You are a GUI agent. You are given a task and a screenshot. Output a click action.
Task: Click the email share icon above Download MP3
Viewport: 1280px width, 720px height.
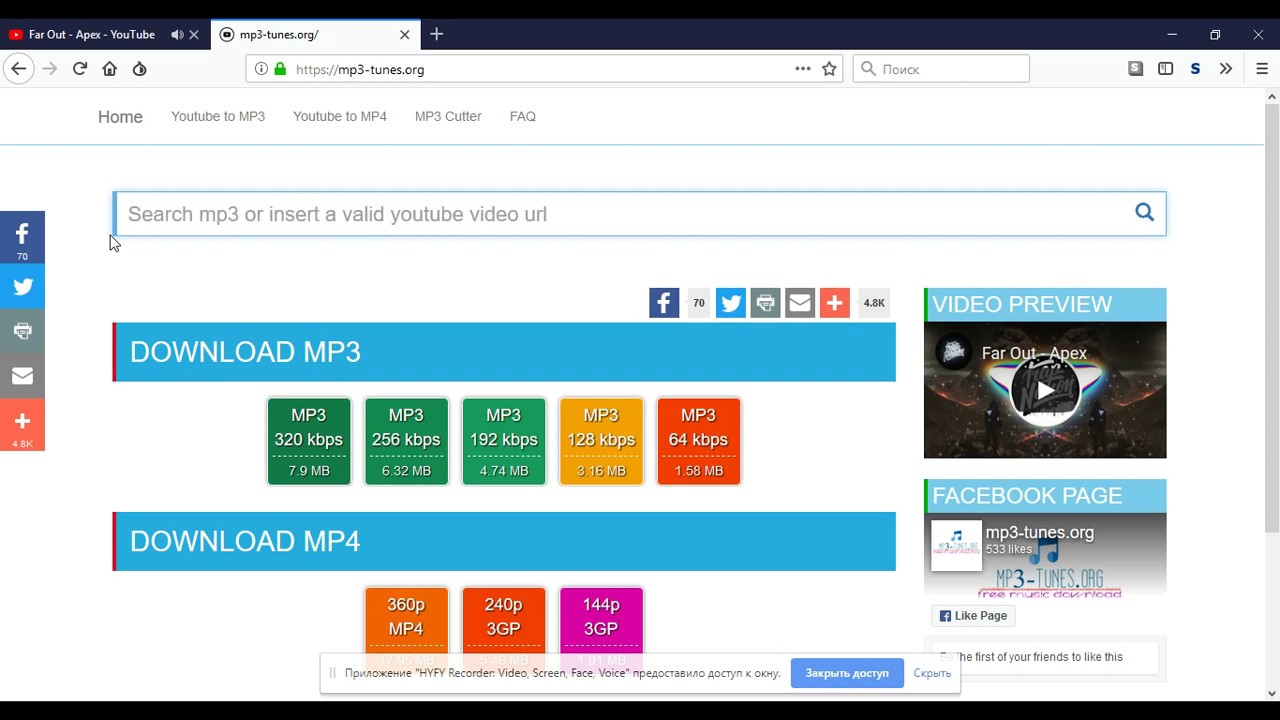tap(800, 303)
